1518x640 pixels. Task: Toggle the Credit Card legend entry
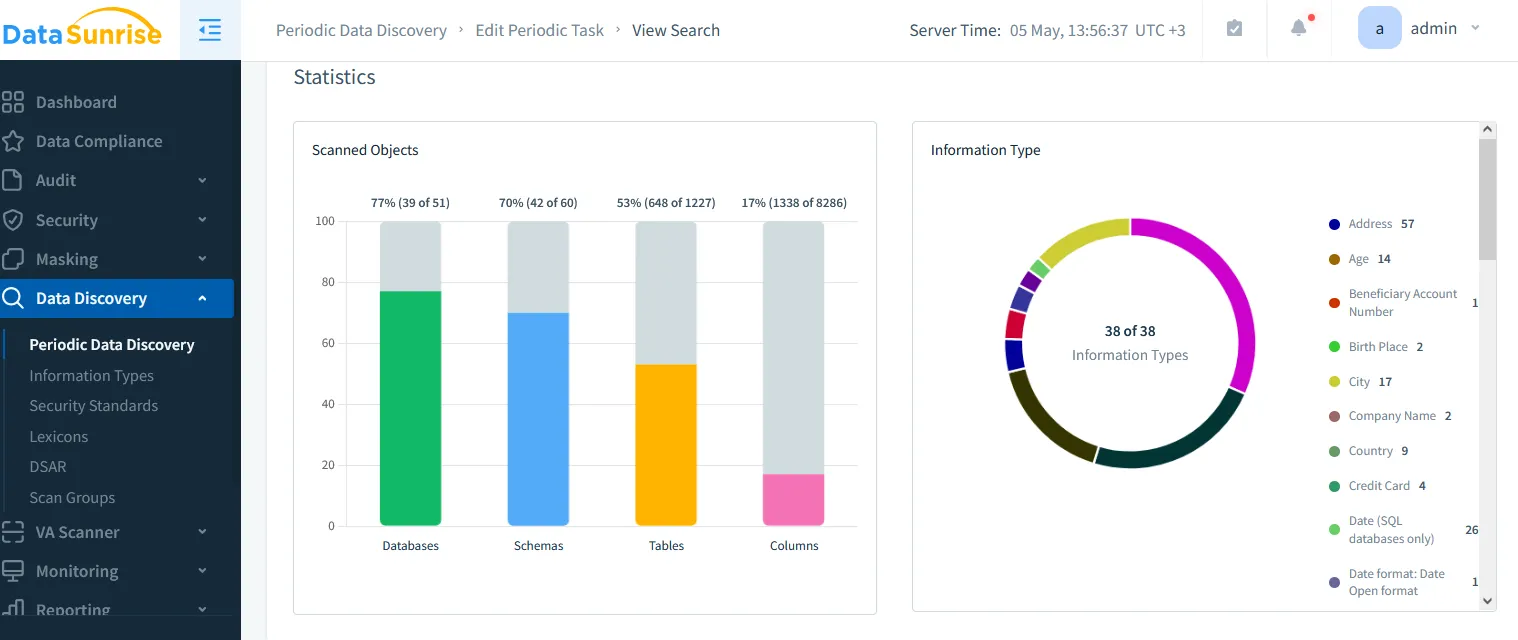[x=1378, y=486]
